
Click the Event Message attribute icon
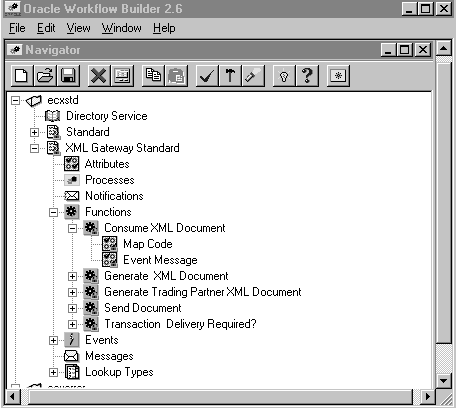pos(110,260)
